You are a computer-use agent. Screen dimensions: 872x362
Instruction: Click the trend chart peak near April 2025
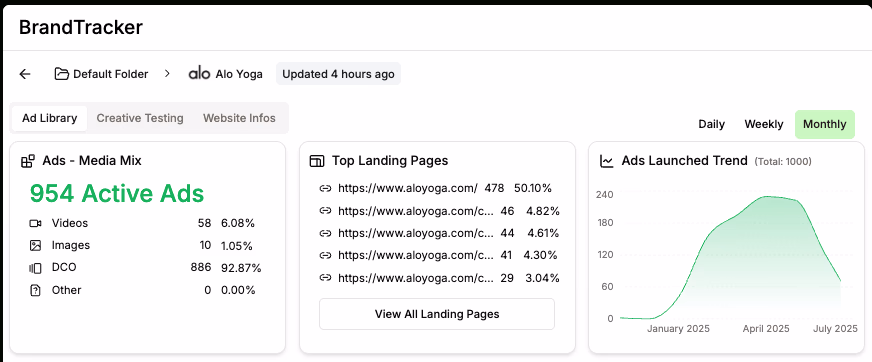click(767, 196)
